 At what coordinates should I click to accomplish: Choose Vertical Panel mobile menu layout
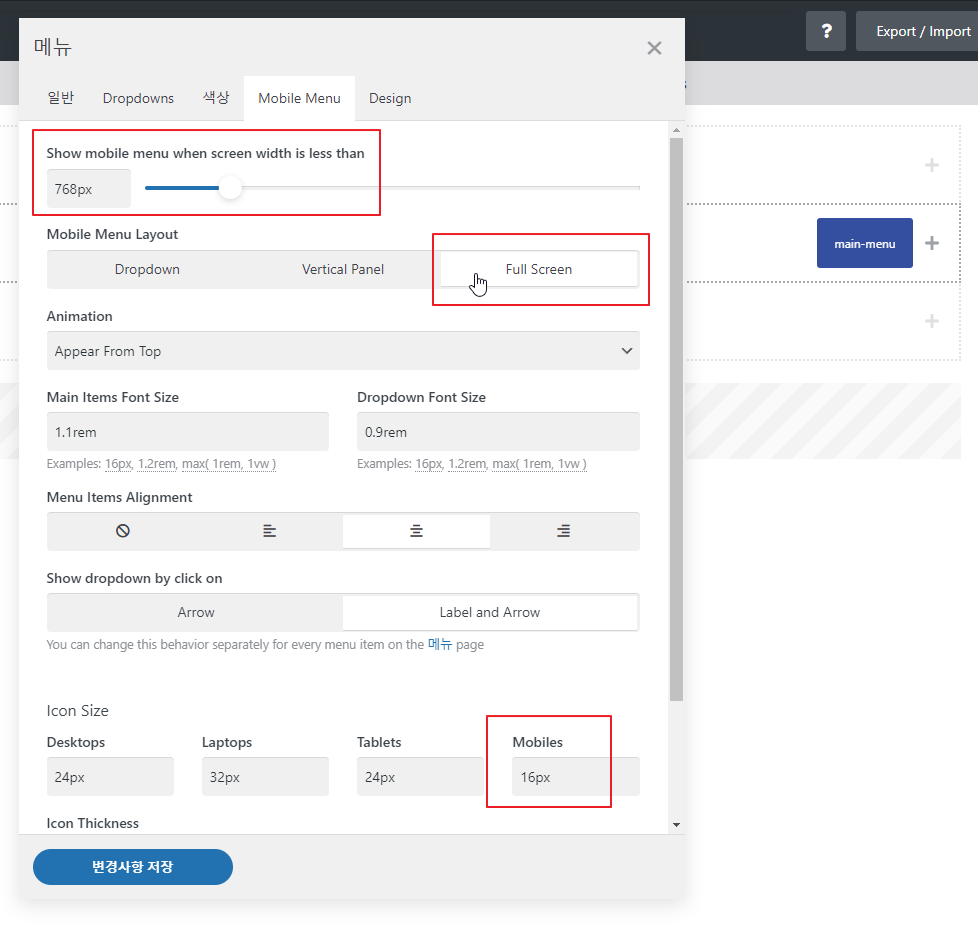[343, 269]
